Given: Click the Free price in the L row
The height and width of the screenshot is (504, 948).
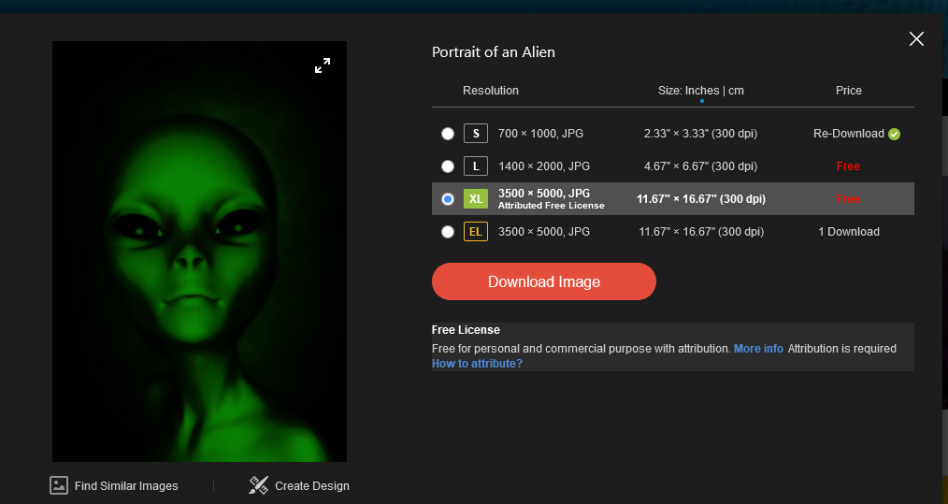Looking at the screenshot, I should point(848,166).
